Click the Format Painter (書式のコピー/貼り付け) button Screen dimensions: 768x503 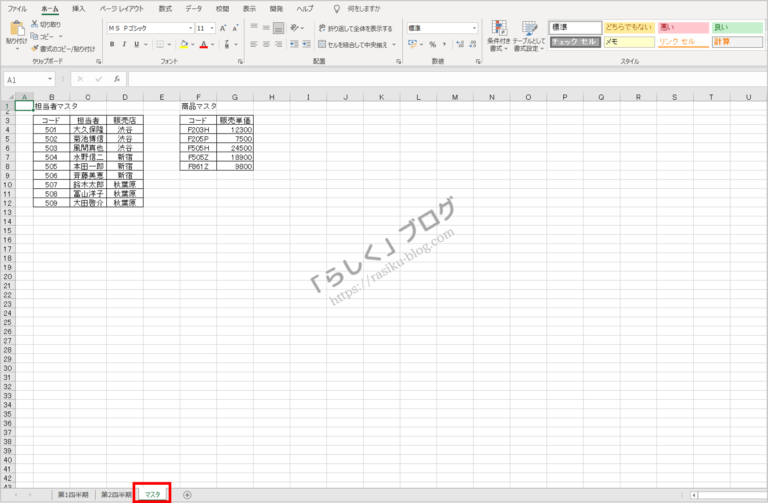click(63, 48)
